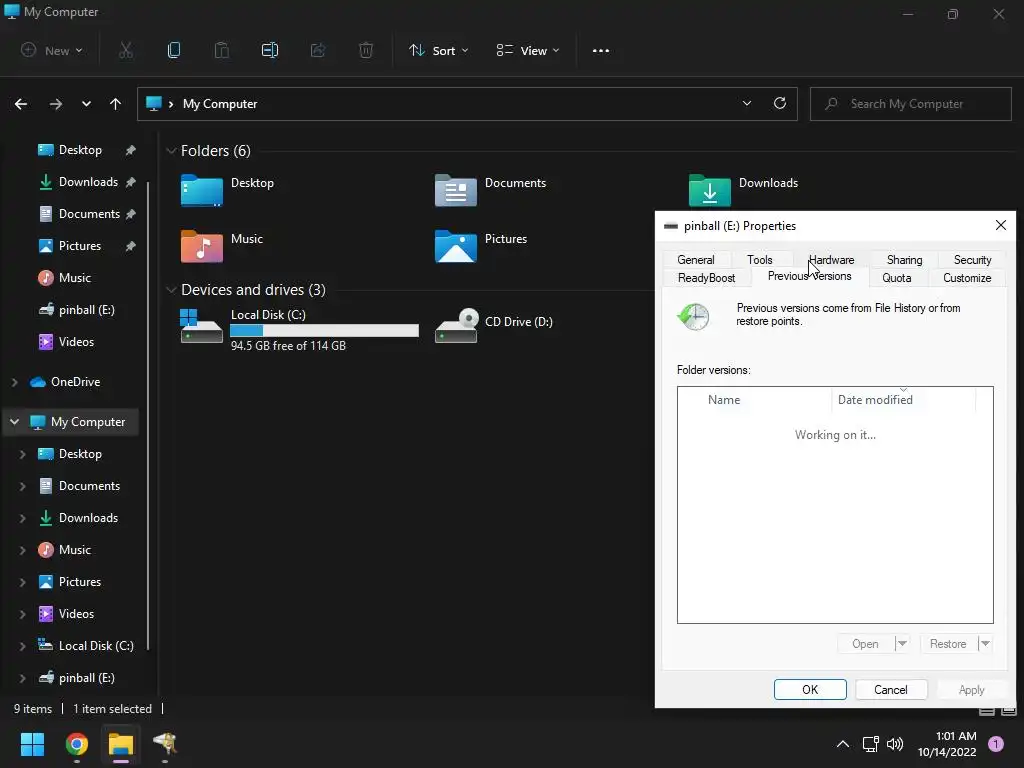
Task: Switch to the Tools tab
Action: 760,259
